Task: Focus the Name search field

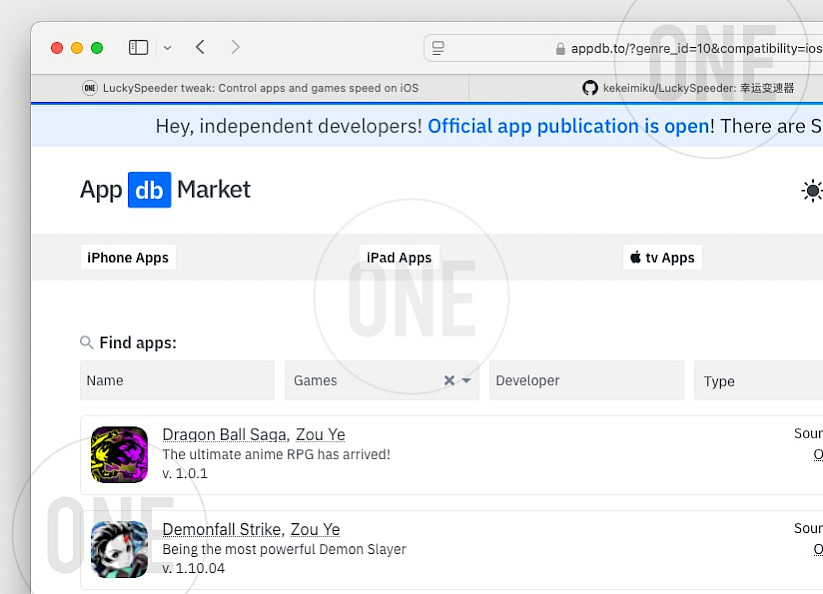Action: coord(177,380)
